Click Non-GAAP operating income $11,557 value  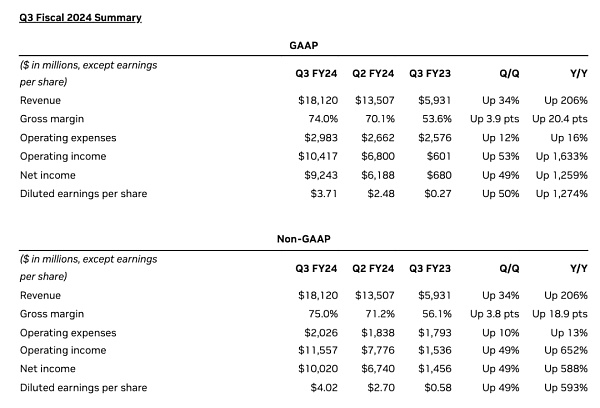point(319,350)
